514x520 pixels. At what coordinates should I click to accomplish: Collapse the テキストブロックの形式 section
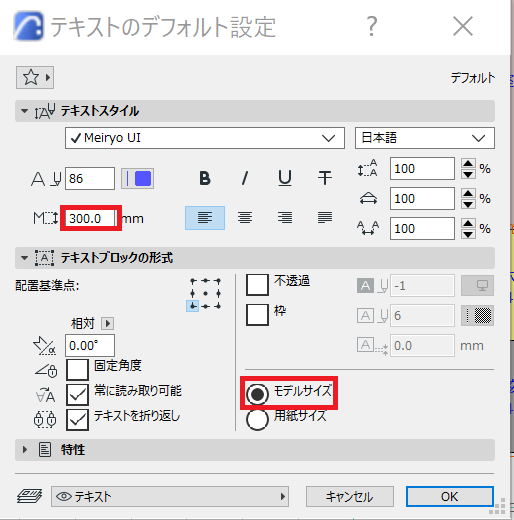tap(24, 258)
